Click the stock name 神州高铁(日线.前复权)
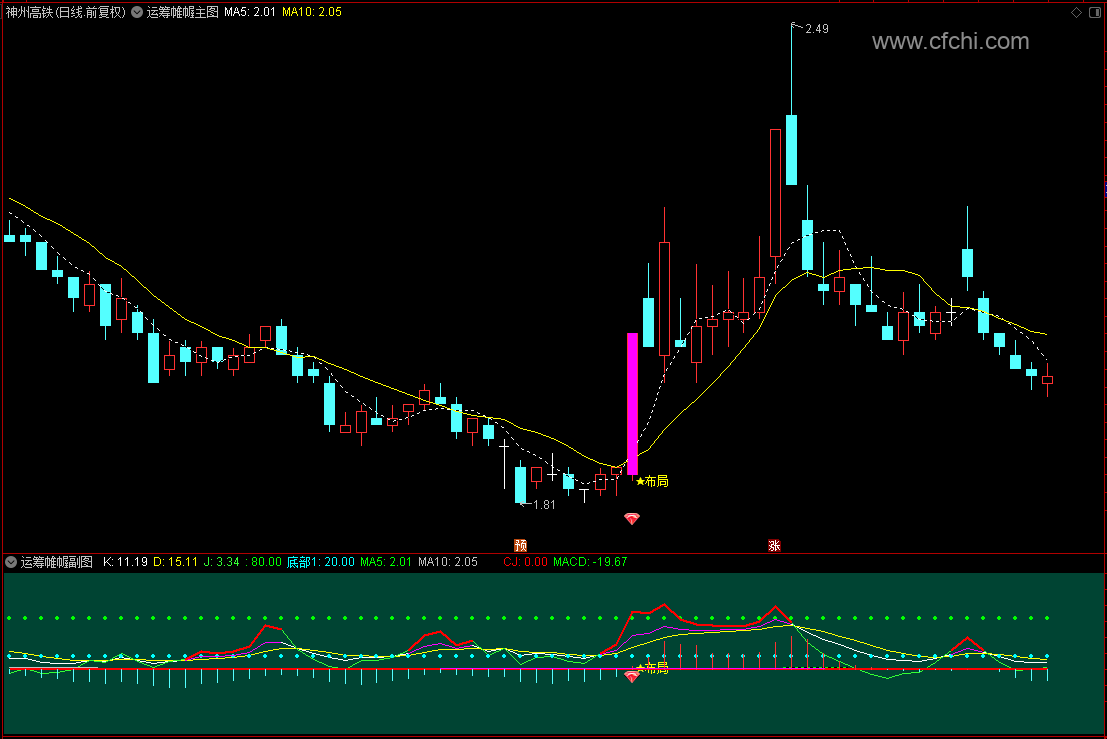The width and height of the screenshot is (1107, 739). (66, 12)
